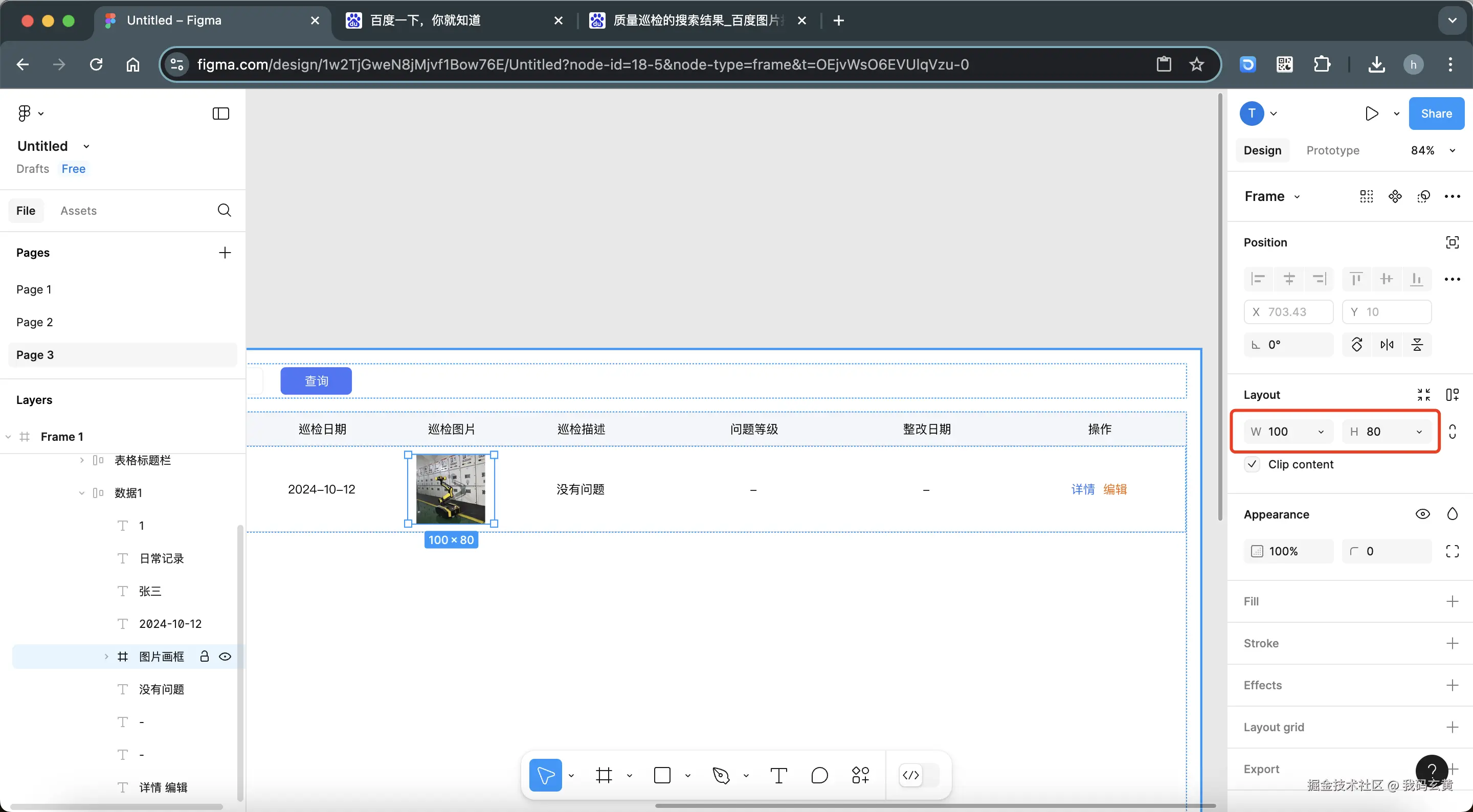This screenshot has height=812, width=1473.
Task: Open the 84% zoom dropdown
Action: point(1433,150)
